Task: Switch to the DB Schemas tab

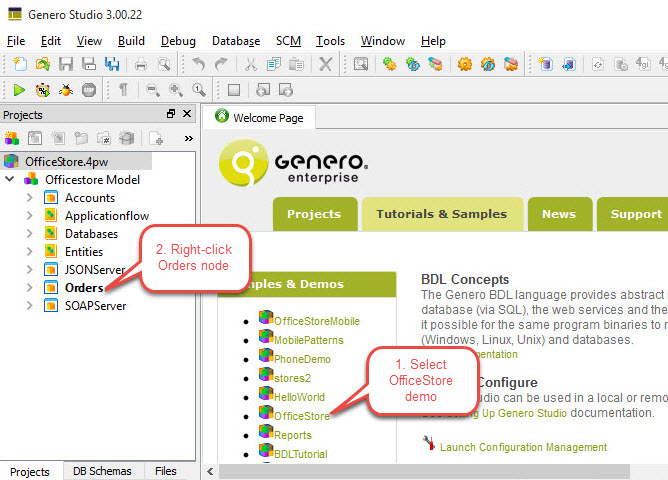Action: [102, 471]
